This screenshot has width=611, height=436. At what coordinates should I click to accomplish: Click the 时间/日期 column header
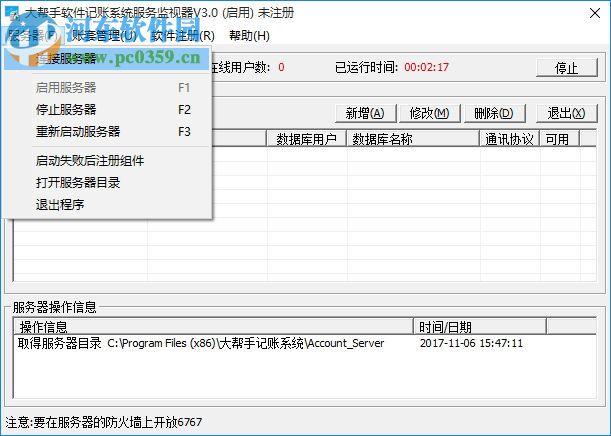[480, 327]
